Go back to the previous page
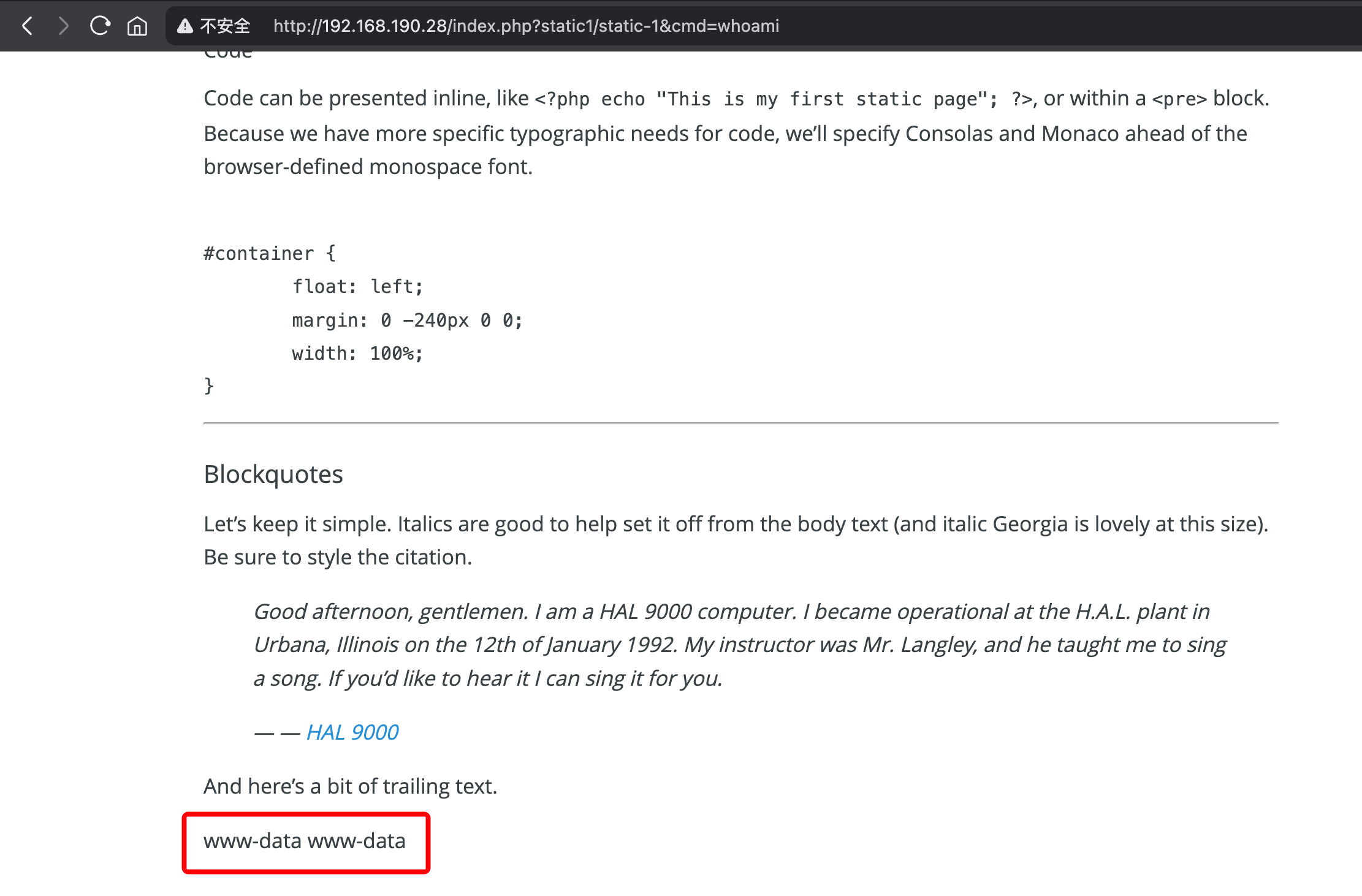This screenshot has height=896, width=1362. [x=27, y=26]
